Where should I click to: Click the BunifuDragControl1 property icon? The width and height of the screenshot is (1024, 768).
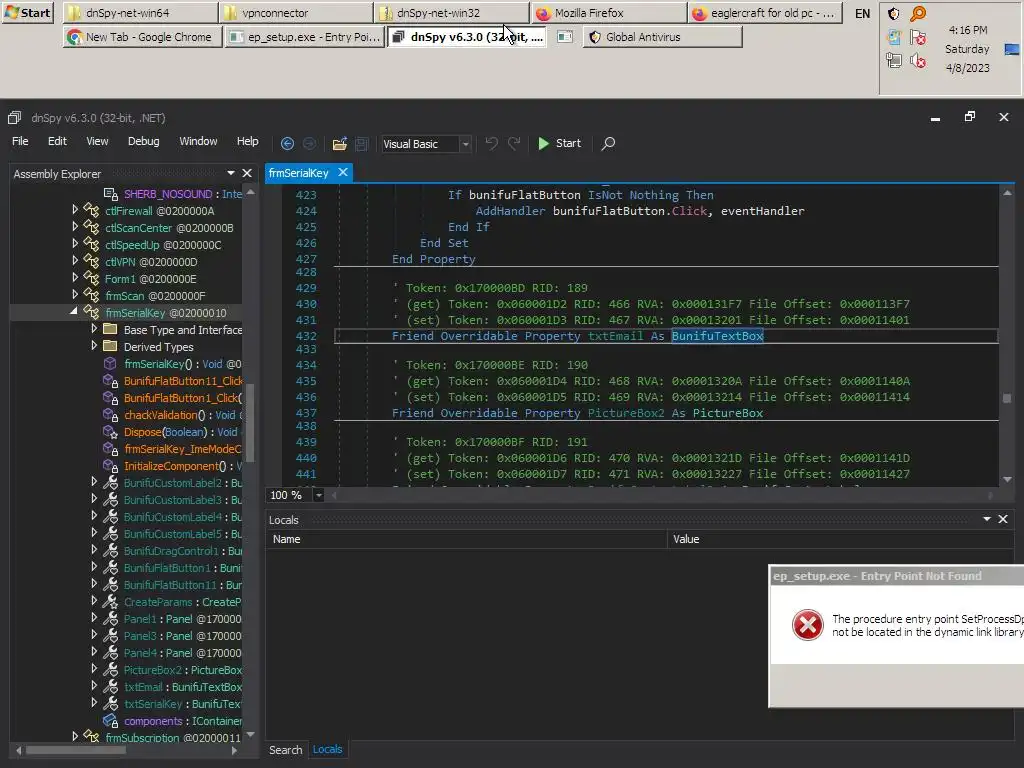click(x=110, y=551)
